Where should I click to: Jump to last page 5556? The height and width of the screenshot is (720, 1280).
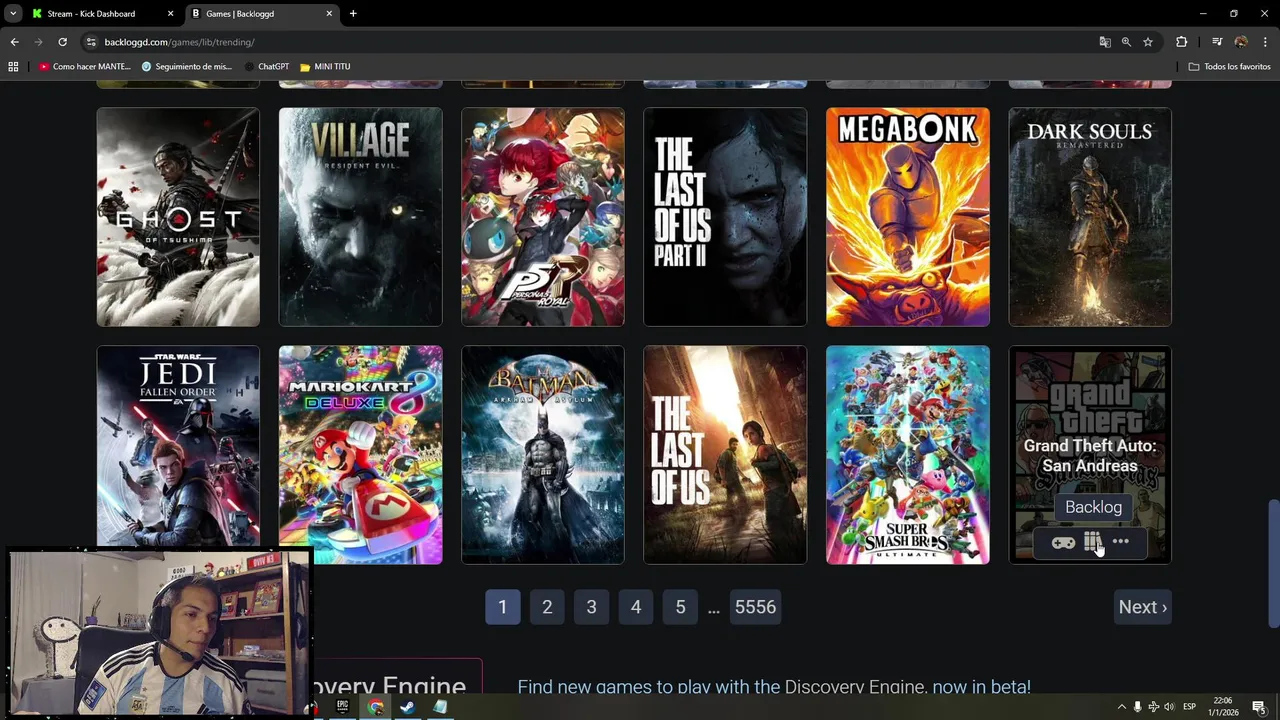tap(755, 607)
